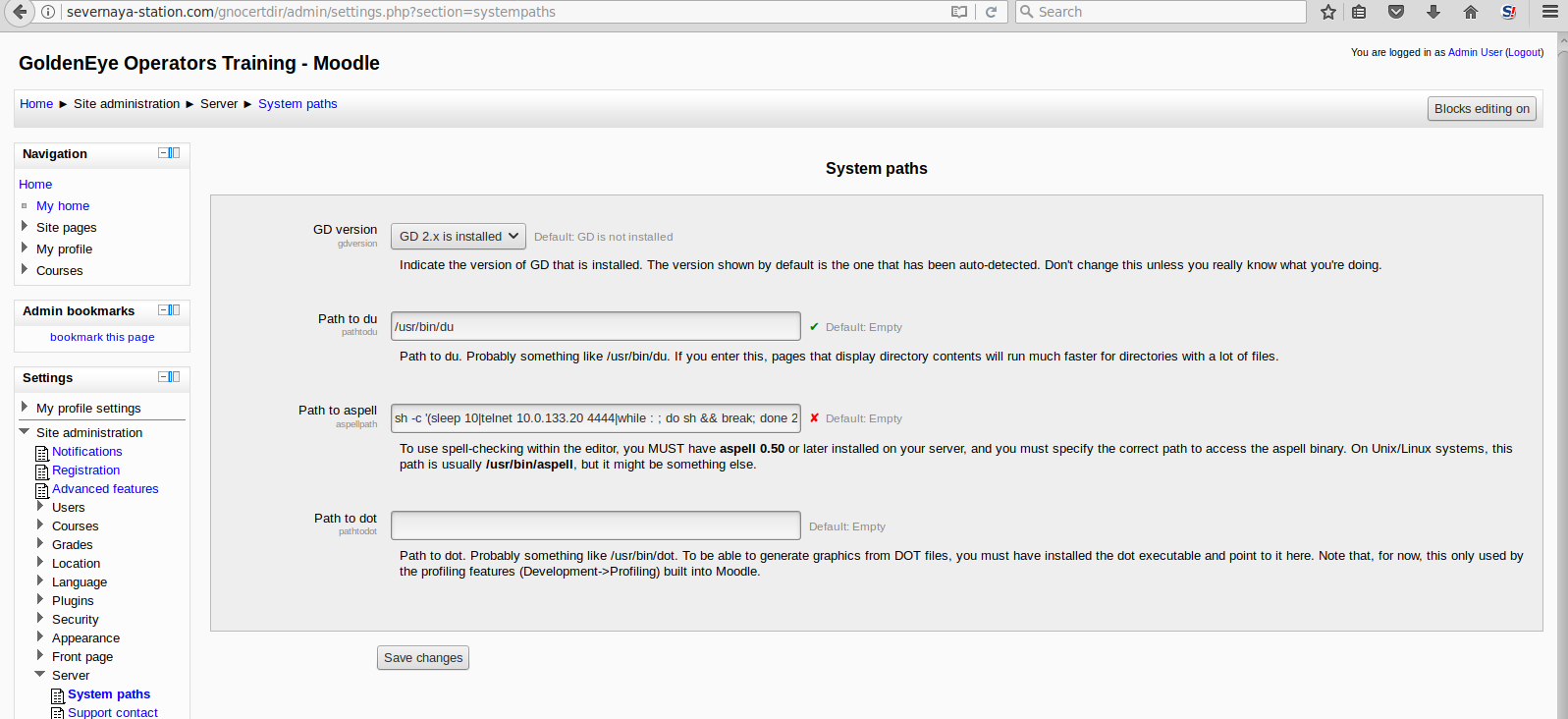Open site information icon in address bar
The image size is (1568, 719).
[x=47, y=12]
